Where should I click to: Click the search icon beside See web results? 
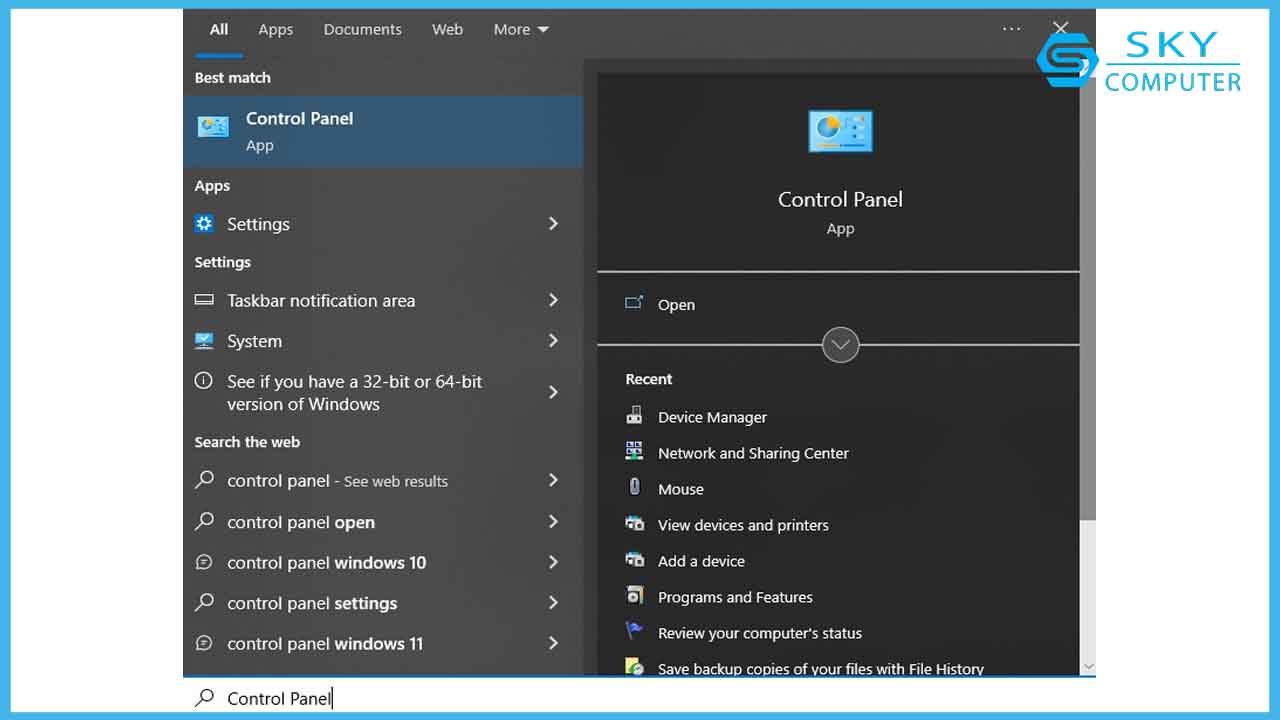tap(204, 481)
